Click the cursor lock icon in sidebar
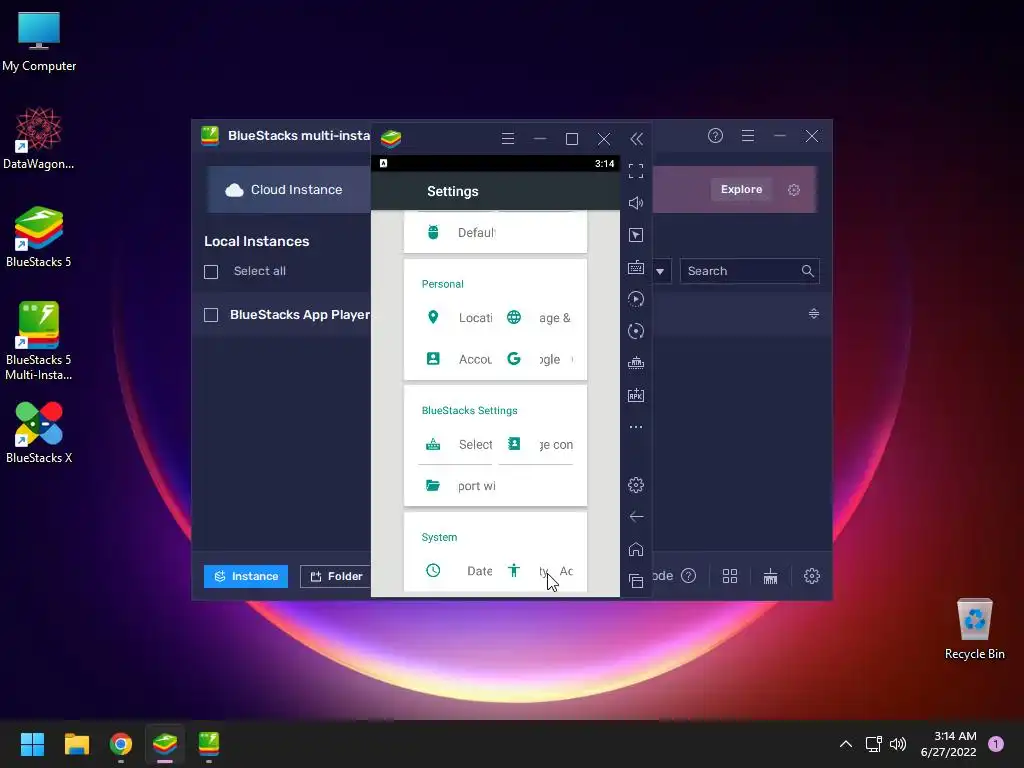The height and width of the screenshot is (768, 1024). pyautogui.click(x=635, y=235)
